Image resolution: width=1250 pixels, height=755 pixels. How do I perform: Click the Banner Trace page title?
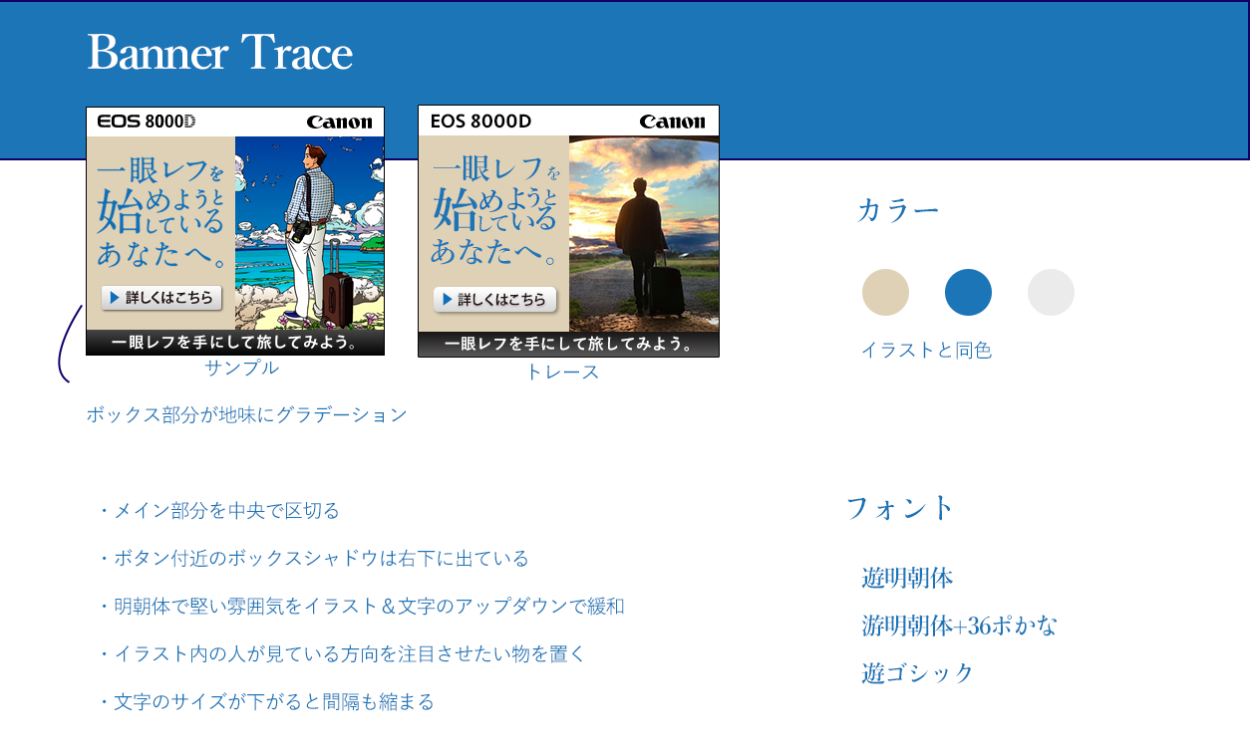220,53
